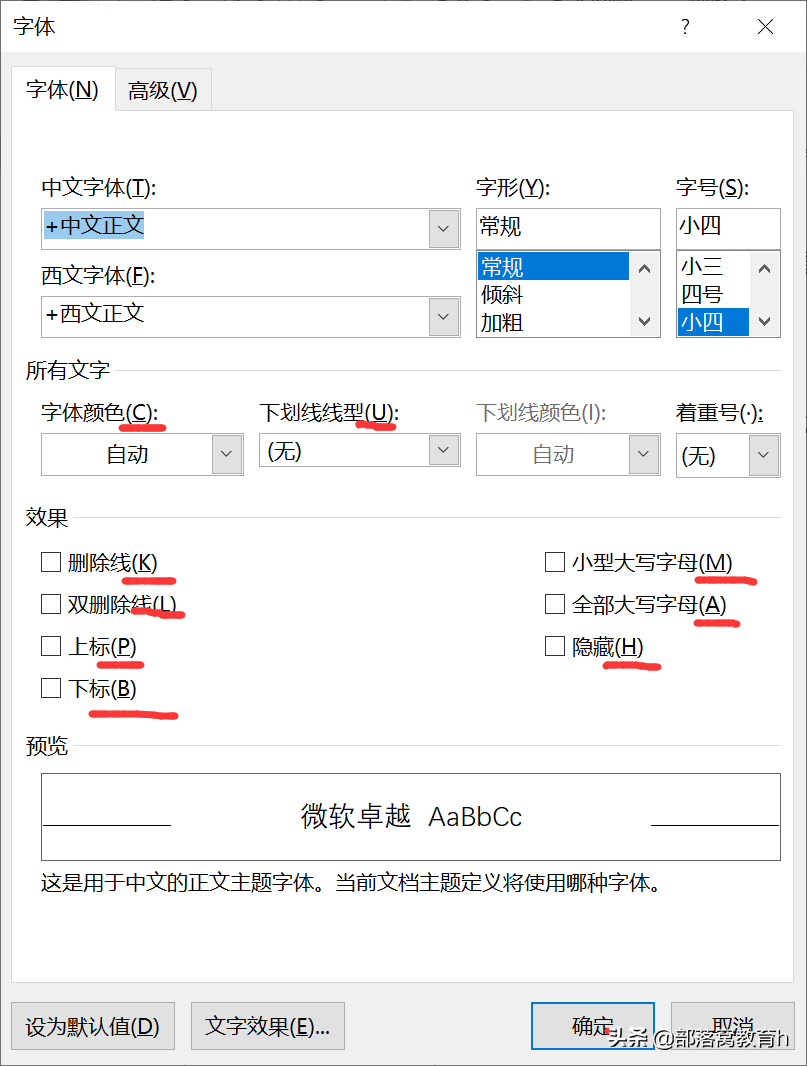Click up arrow in 字形 list scrollbar
Viewport: 807px width, 1066px height.
point(645,269)
